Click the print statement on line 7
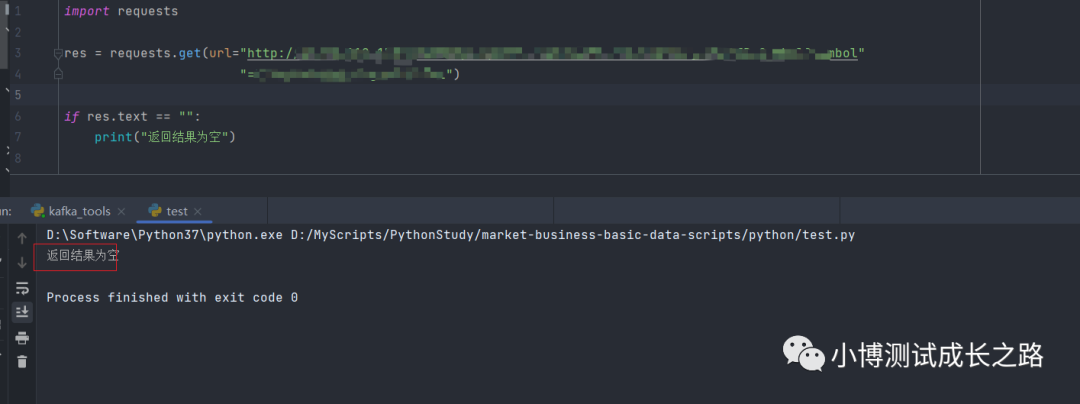 pyautogui.click(x=165, y=137)
